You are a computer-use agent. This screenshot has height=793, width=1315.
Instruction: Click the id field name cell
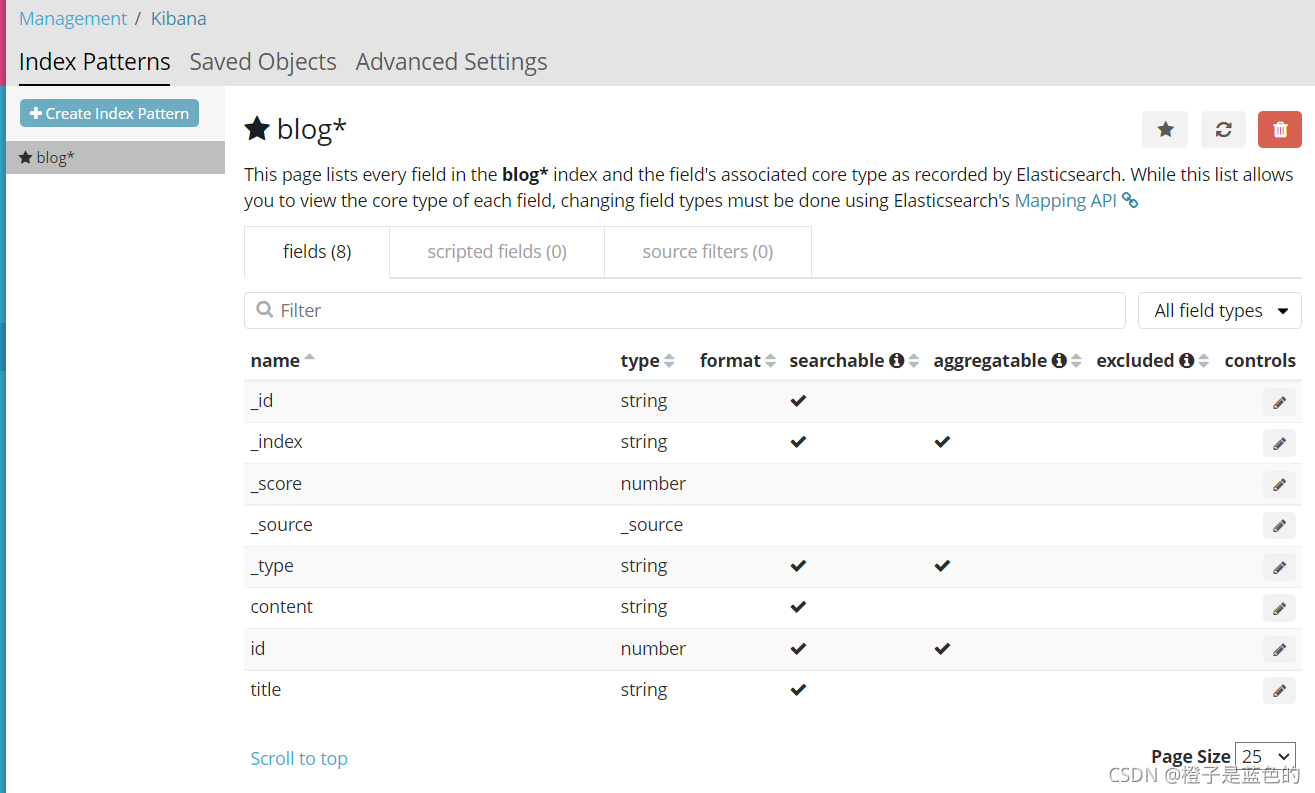click(x=258, y=649)
